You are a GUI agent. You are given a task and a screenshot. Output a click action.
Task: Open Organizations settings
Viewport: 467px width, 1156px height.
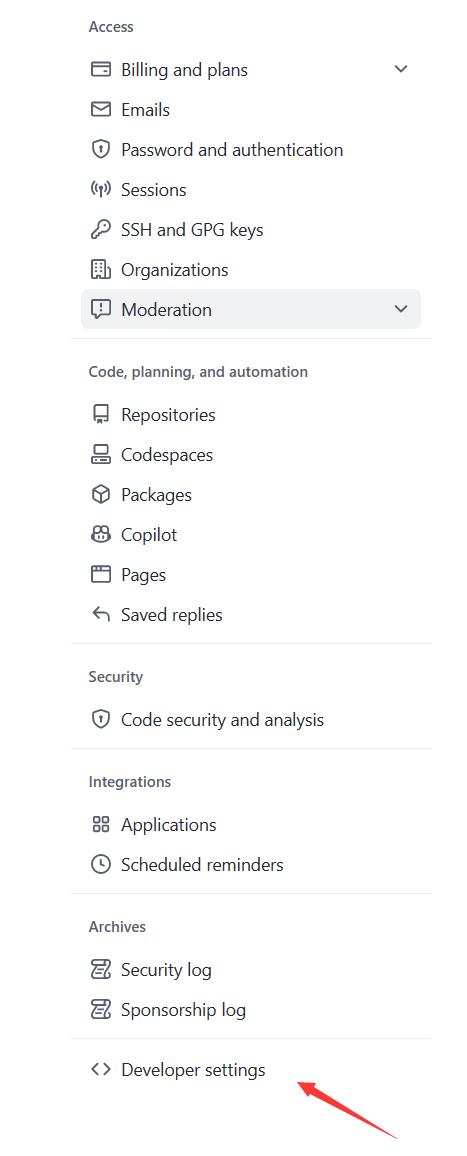click(251, 269)
